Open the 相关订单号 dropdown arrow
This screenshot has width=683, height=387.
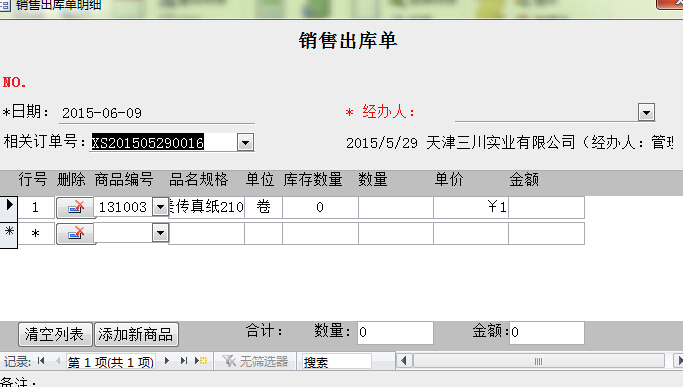(246, 143)
